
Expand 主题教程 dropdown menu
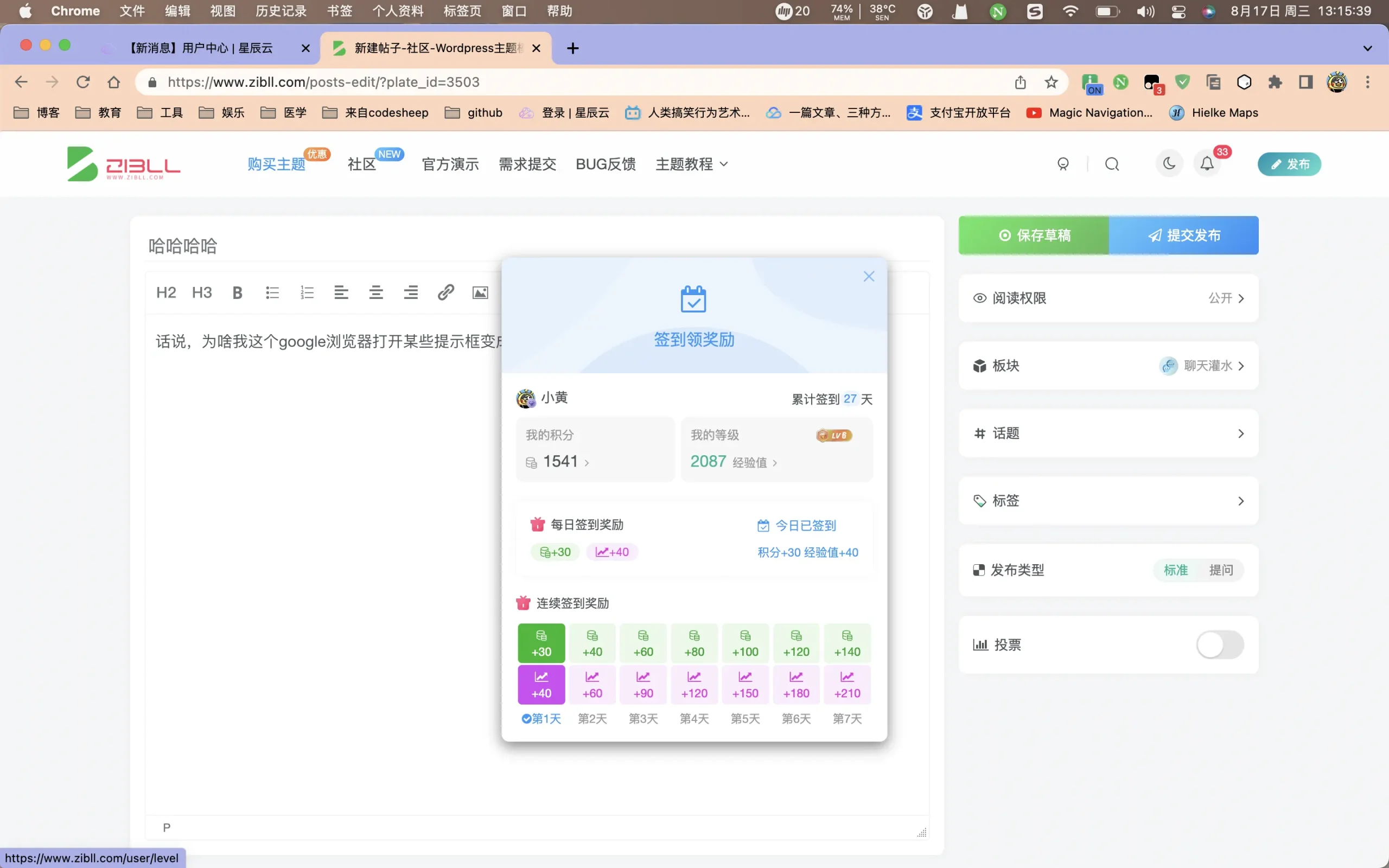692,164
